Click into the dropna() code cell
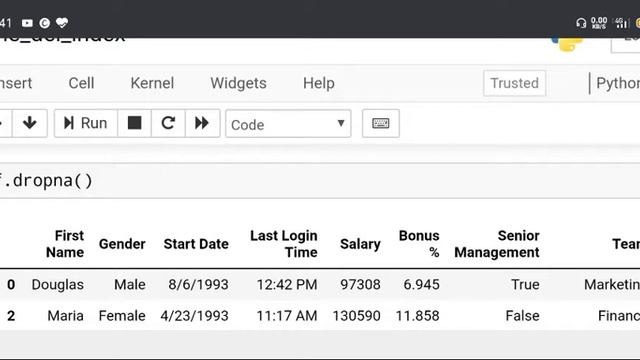 tap(320, 181)
